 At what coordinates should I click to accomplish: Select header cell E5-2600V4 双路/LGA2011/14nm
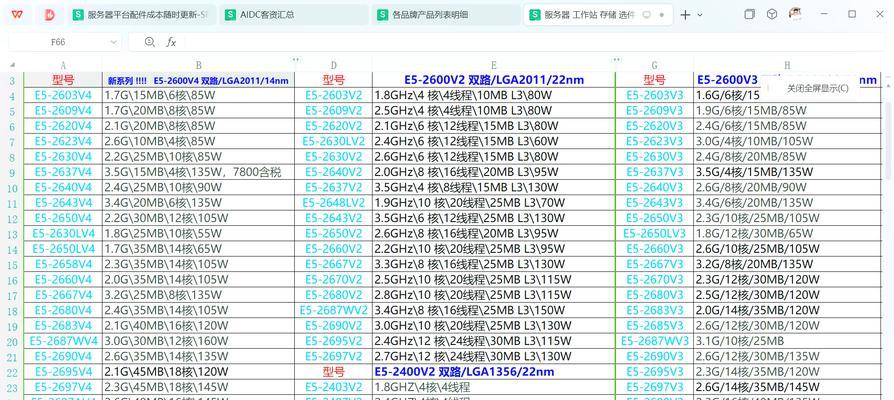(198, 80)
